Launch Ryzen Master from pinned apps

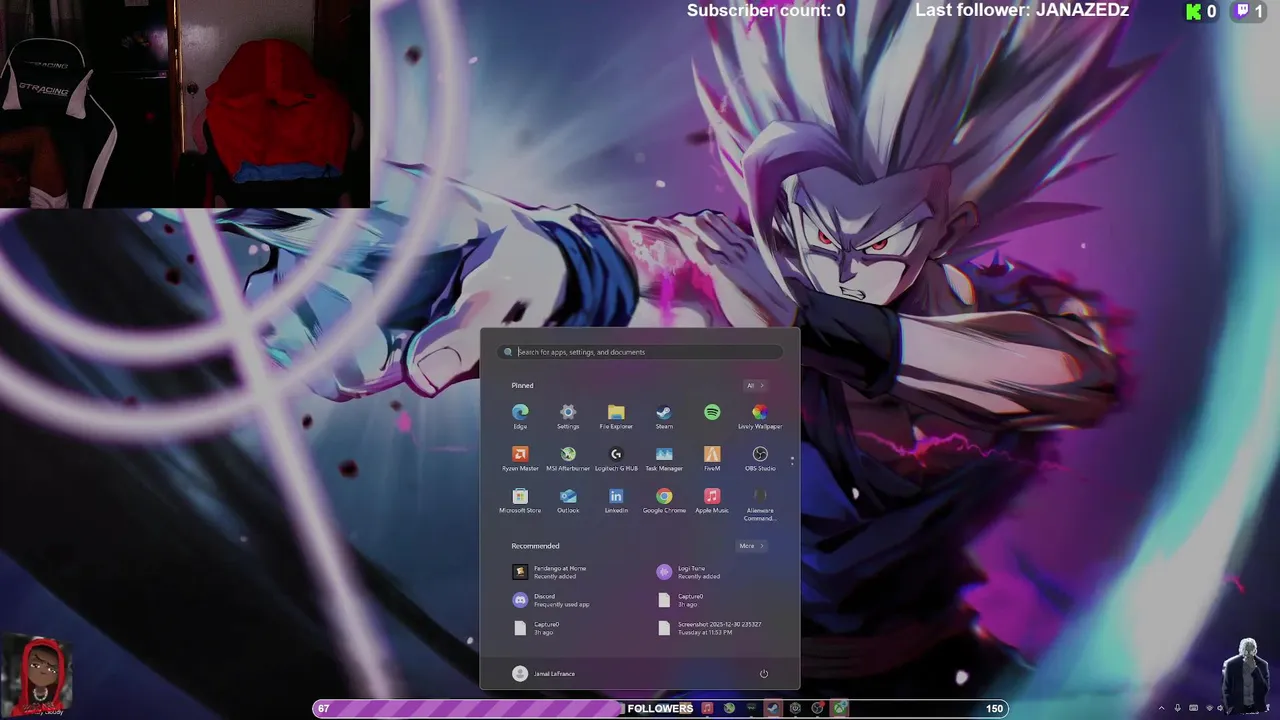[520, 458]
